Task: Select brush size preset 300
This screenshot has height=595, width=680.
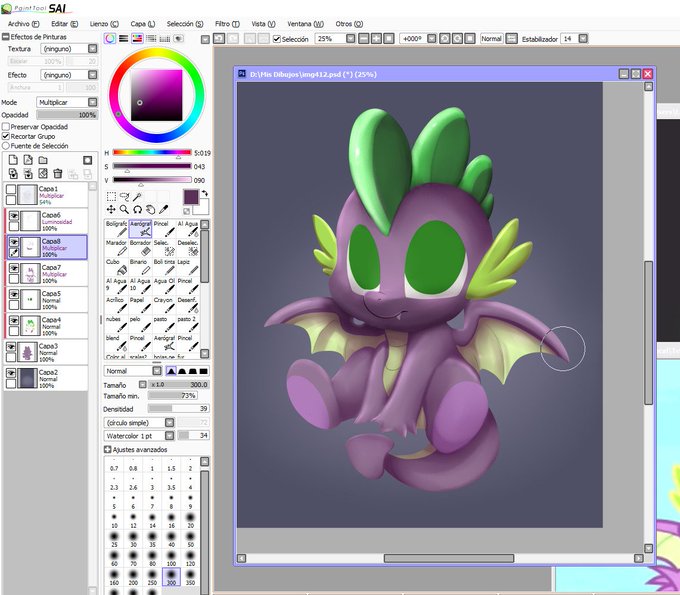Action: click(171, 577)
